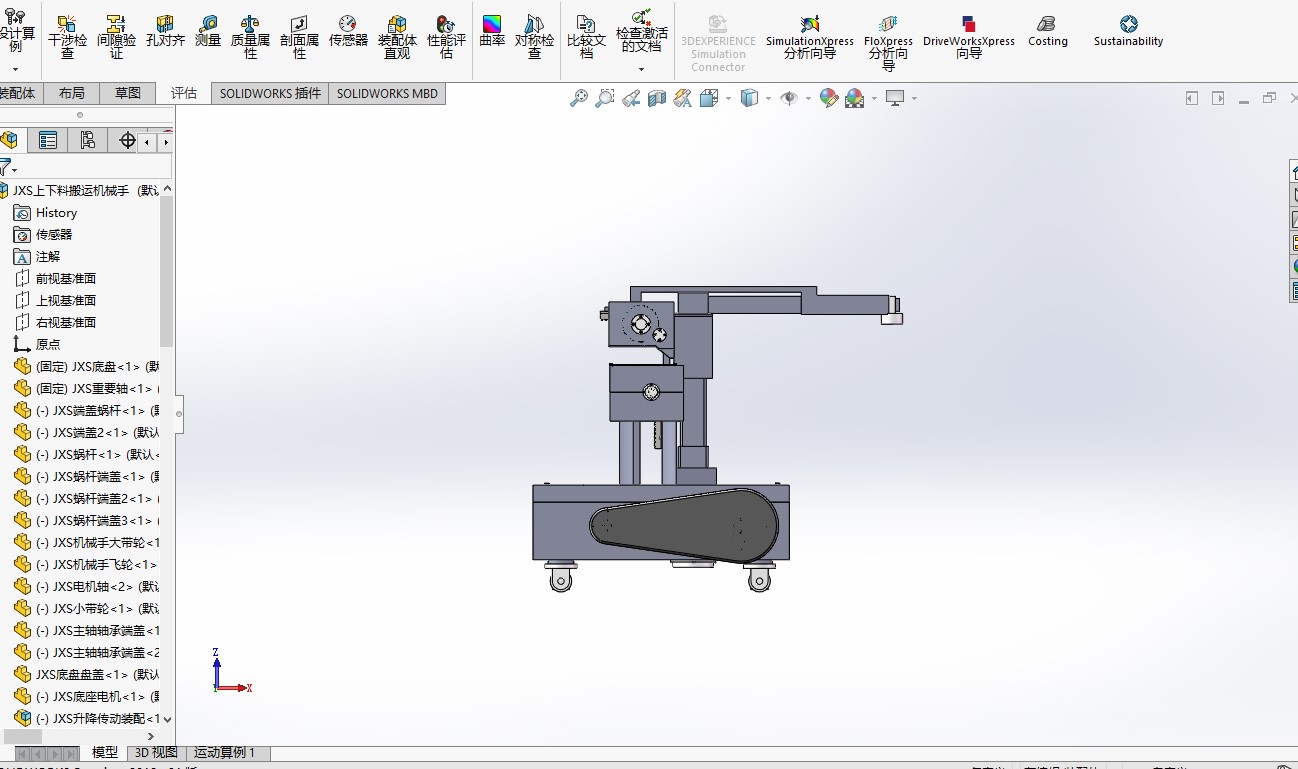1298x769 pixels.
Task: Open the DimXpertManager crosshair tab
Action: [127, 141]
